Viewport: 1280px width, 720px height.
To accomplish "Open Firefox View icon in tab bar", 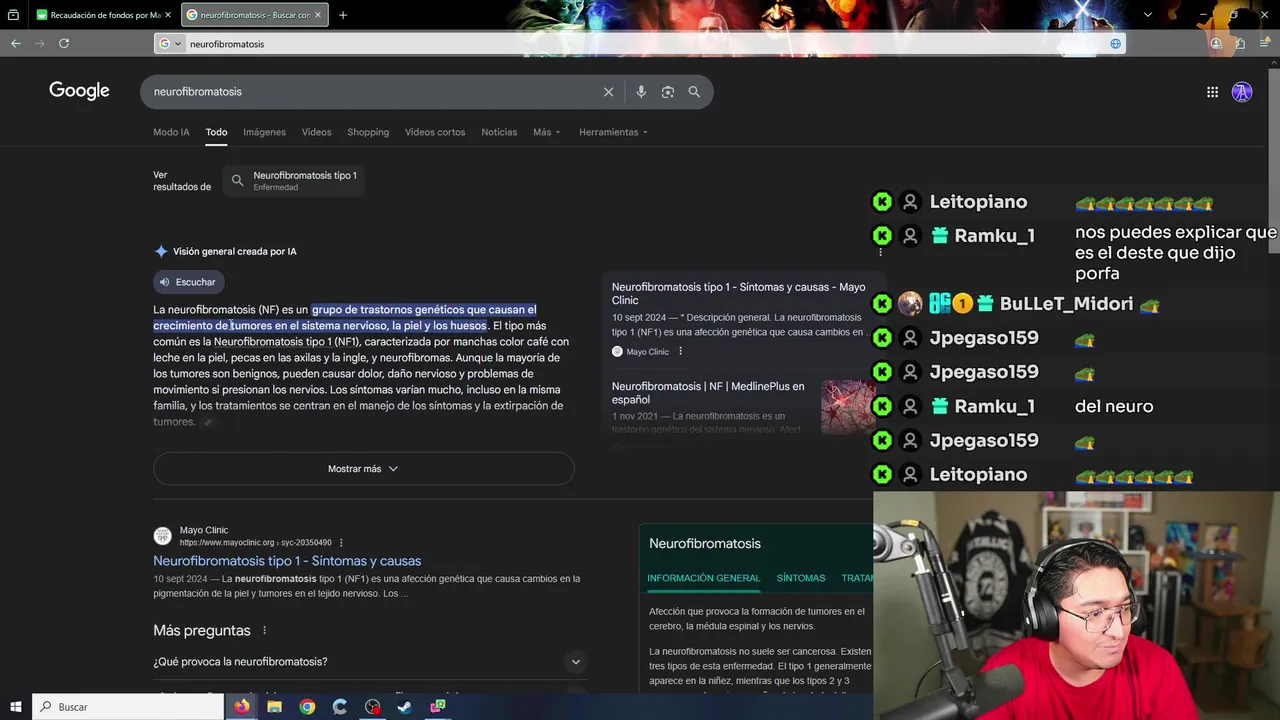I will click(x=13, y=15).
